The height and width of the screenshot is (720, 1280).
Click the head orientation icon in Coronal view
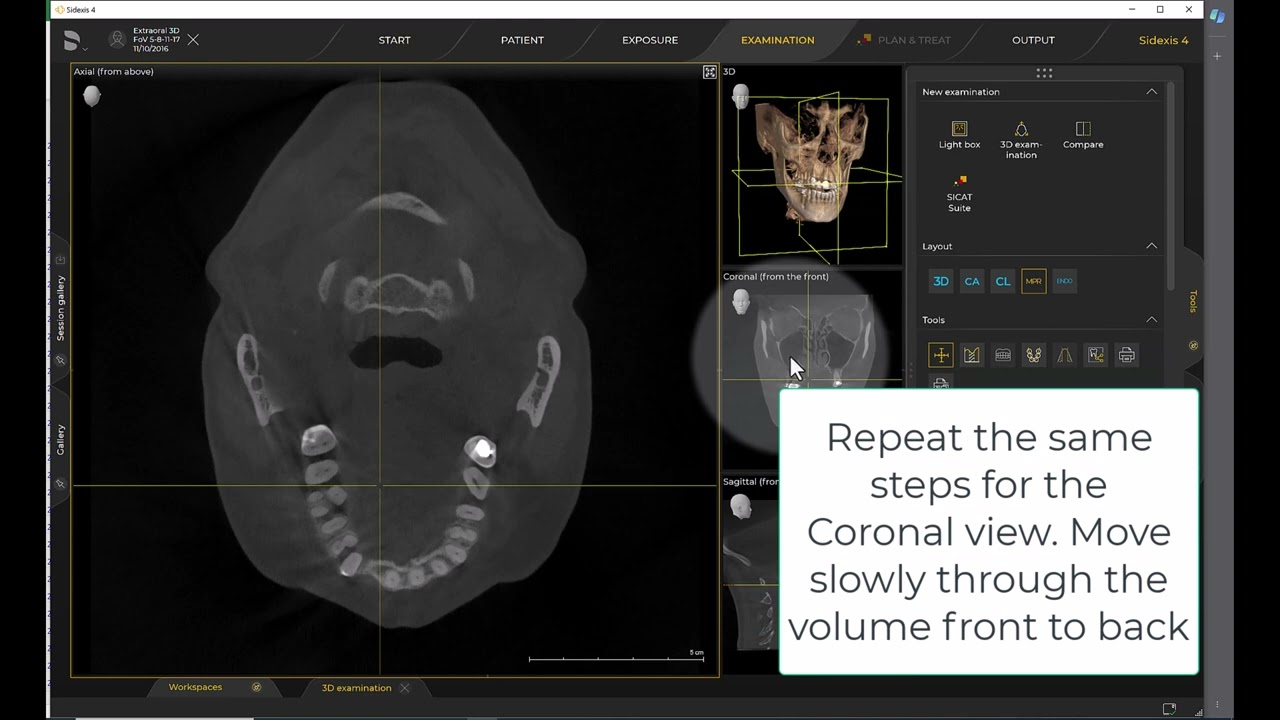[741, 301]
